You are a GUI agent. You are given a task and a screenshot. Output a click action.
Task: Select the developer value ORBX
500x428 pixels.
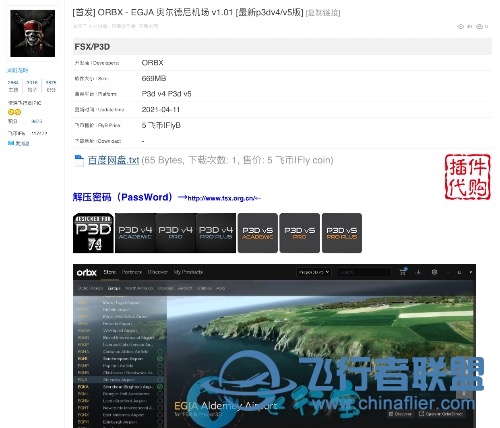coord(152,63)
